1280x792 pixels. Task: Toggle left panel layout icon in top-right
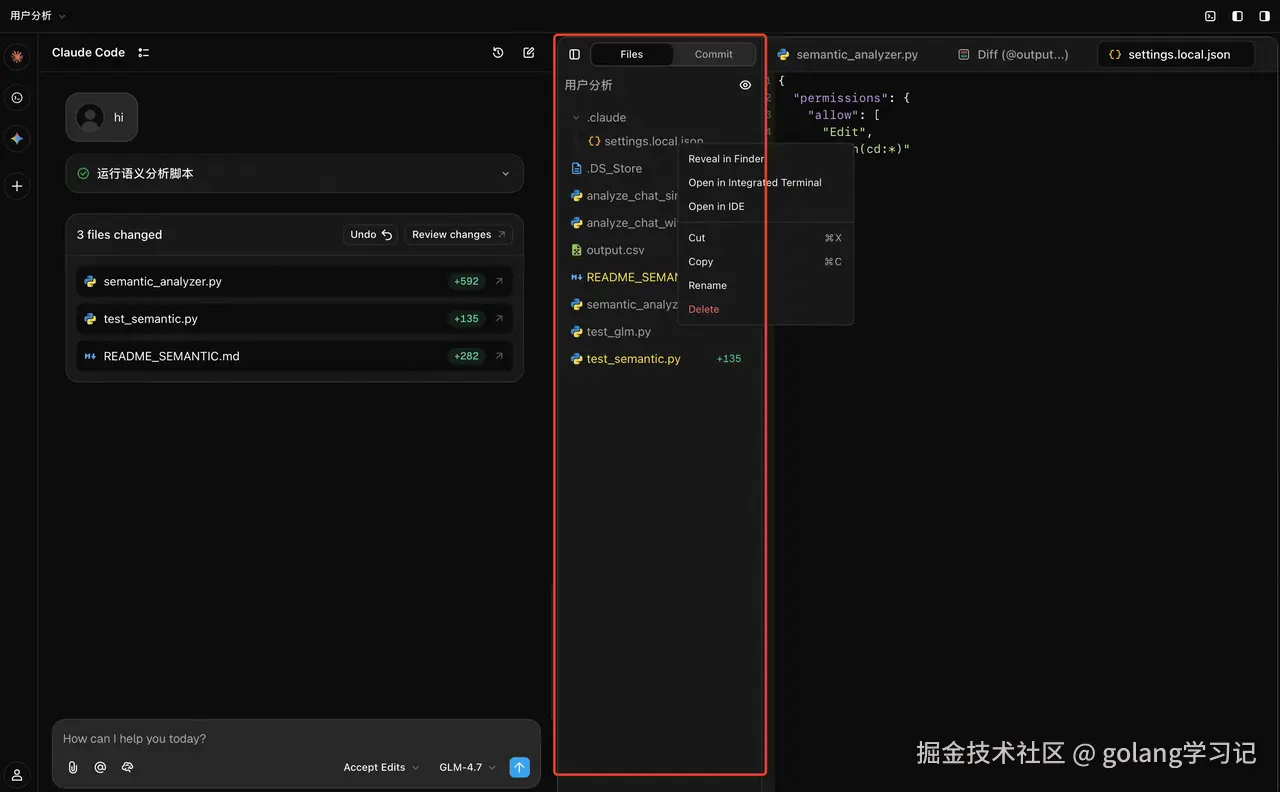1237,16
